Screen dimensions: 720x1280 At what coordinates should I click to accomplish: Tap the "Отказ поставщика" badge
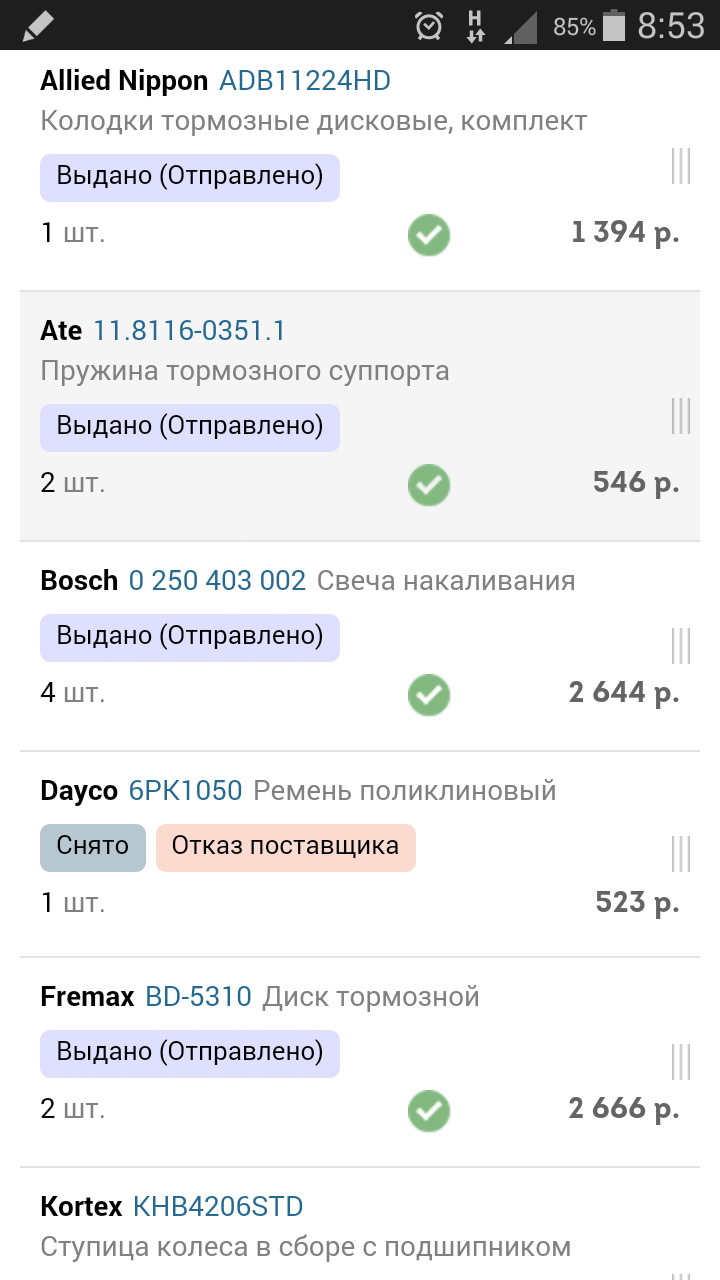point(285,846)
